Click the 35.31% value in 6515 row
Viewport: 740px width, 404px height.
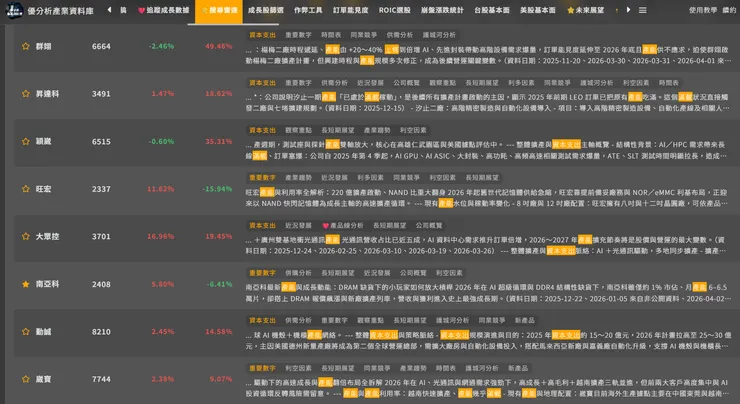click(219, 142)
